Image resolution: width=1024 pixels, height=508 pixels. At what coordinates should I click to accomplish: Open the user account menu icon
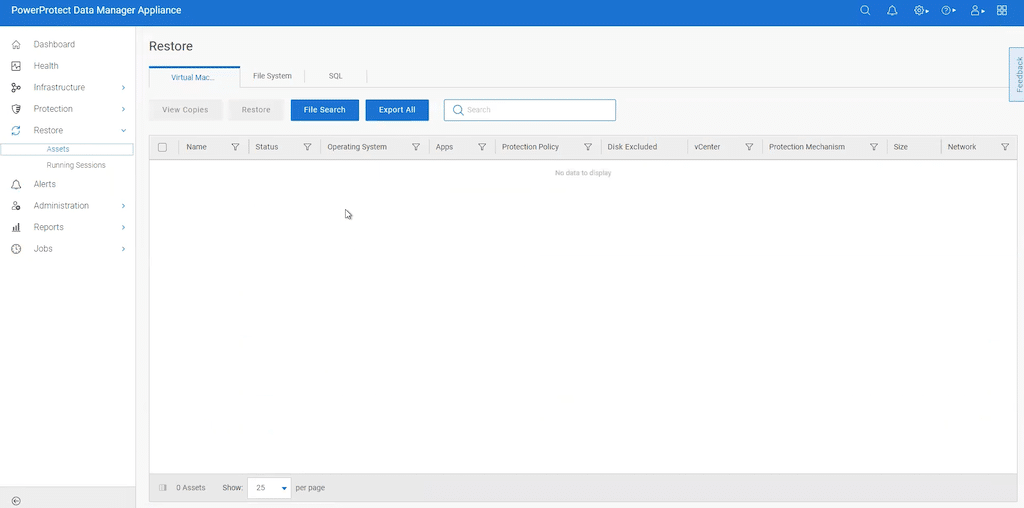point(977,10)
